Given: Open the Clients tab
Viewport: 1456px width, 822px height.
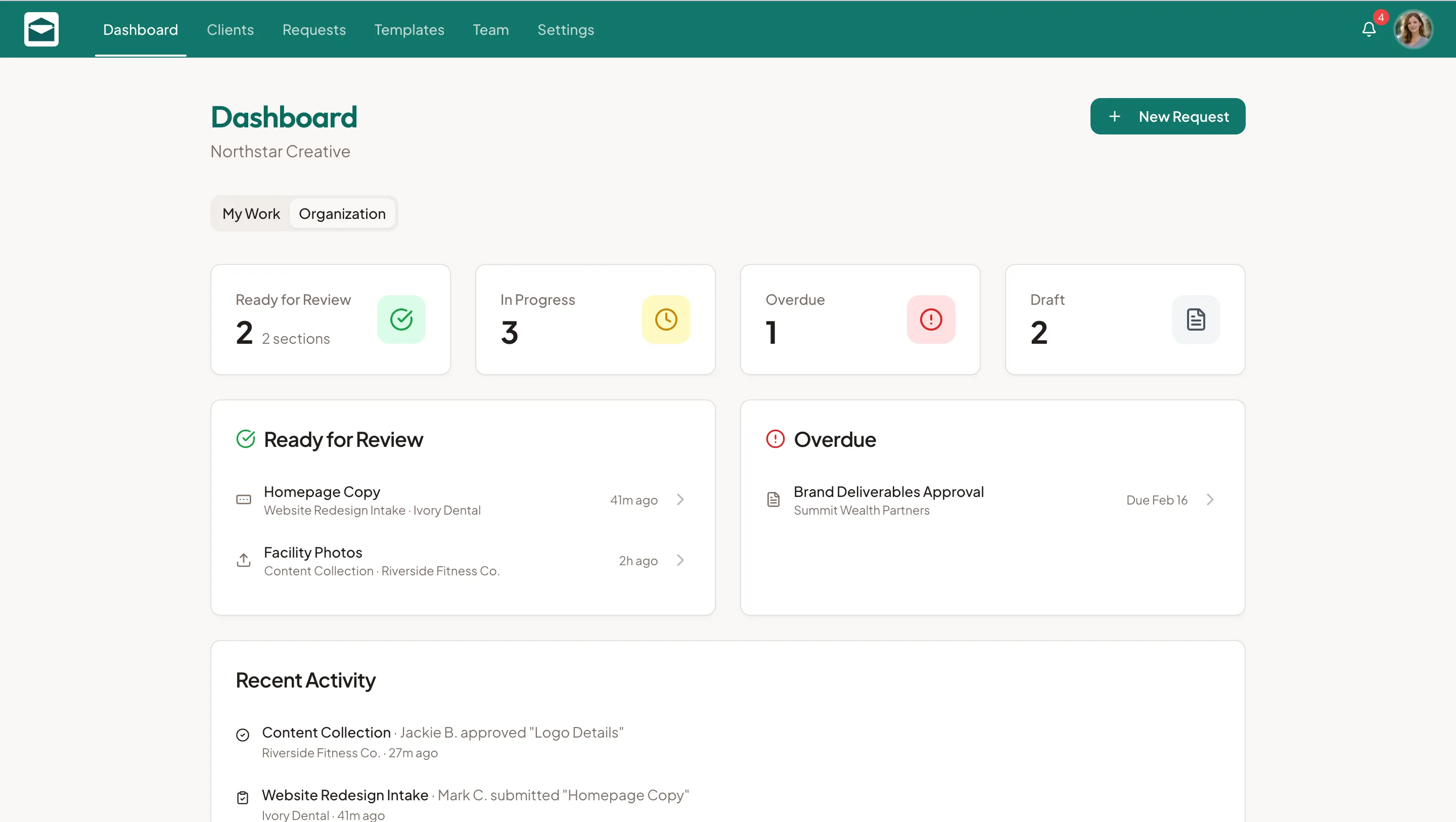Looking at the screenshot, I should (230, 29).
